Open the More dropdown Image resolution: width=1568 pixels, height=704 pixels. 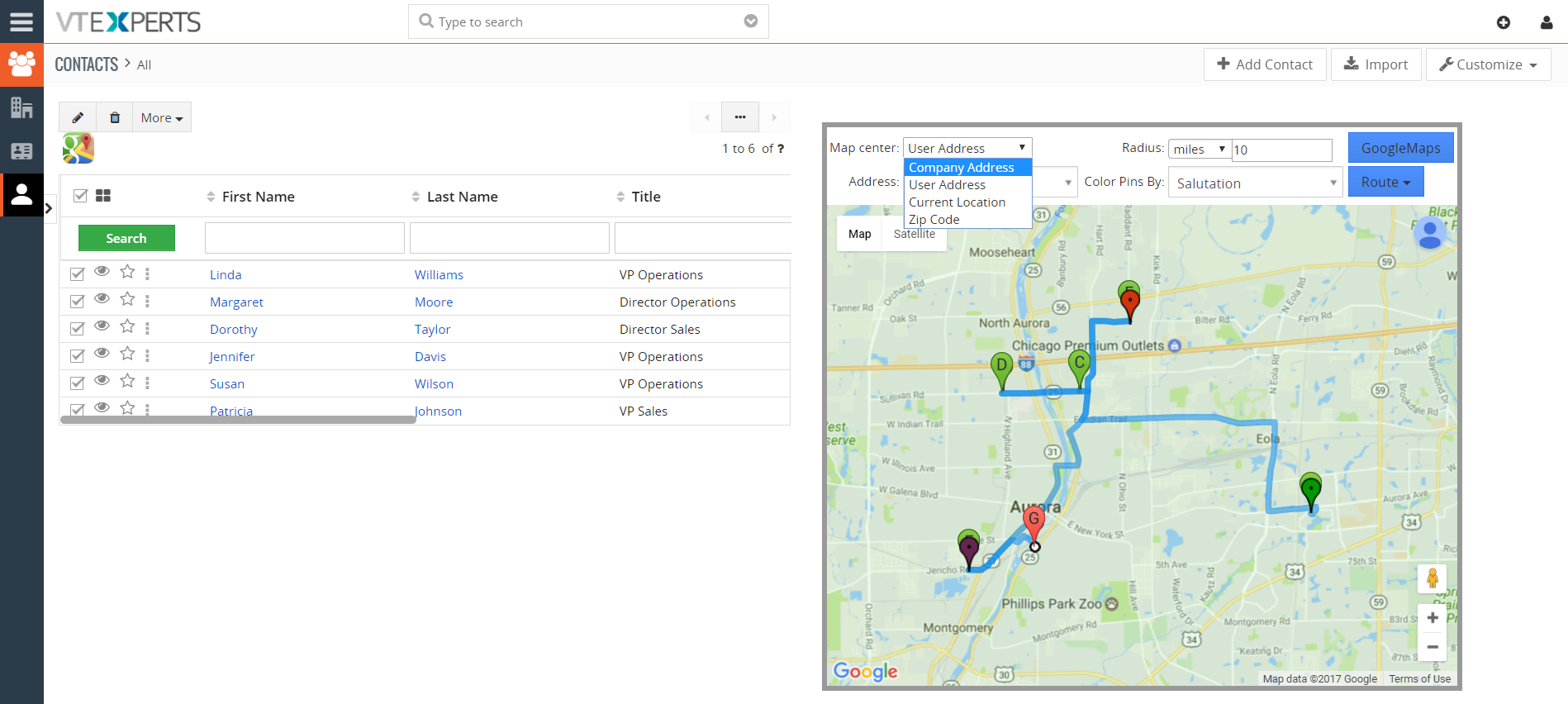pyautogui.click(x=162, y=117)
